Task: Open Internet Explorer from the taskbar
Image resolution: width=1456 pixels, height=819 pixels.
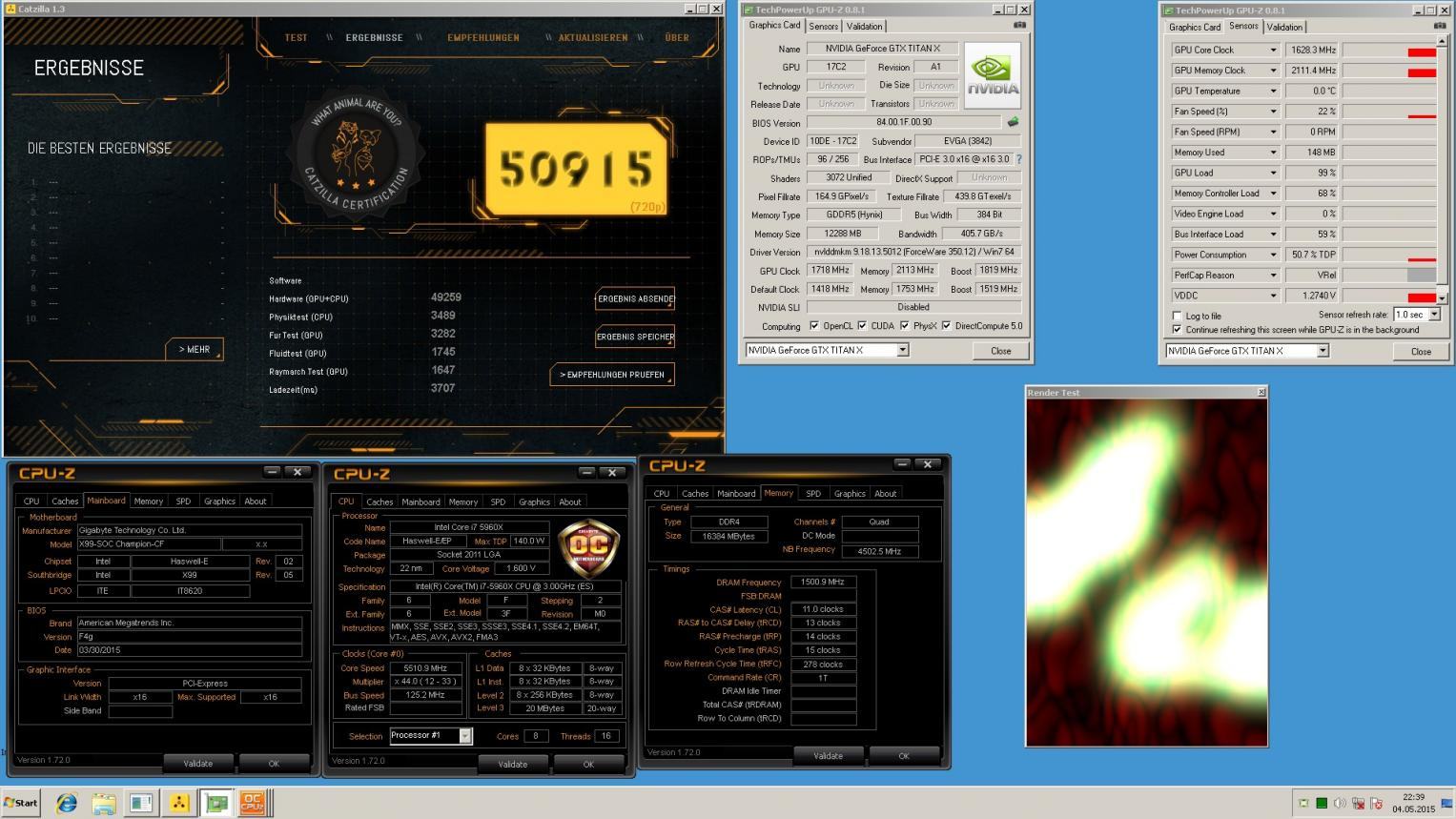Action: click(x=67, y=803)
